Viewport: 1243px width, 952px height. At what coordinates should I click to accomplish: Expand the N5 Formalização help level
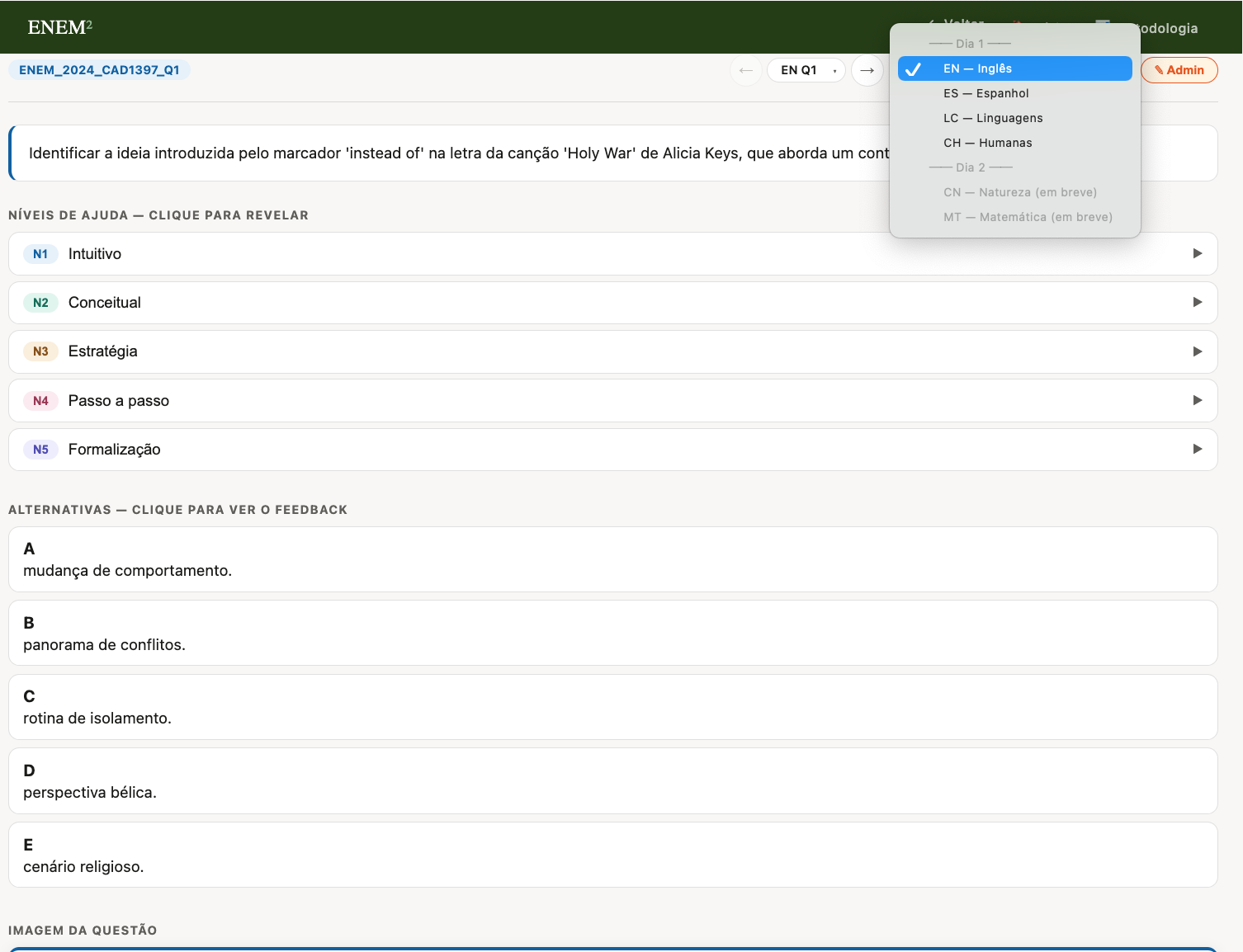[x=612, y=450]
